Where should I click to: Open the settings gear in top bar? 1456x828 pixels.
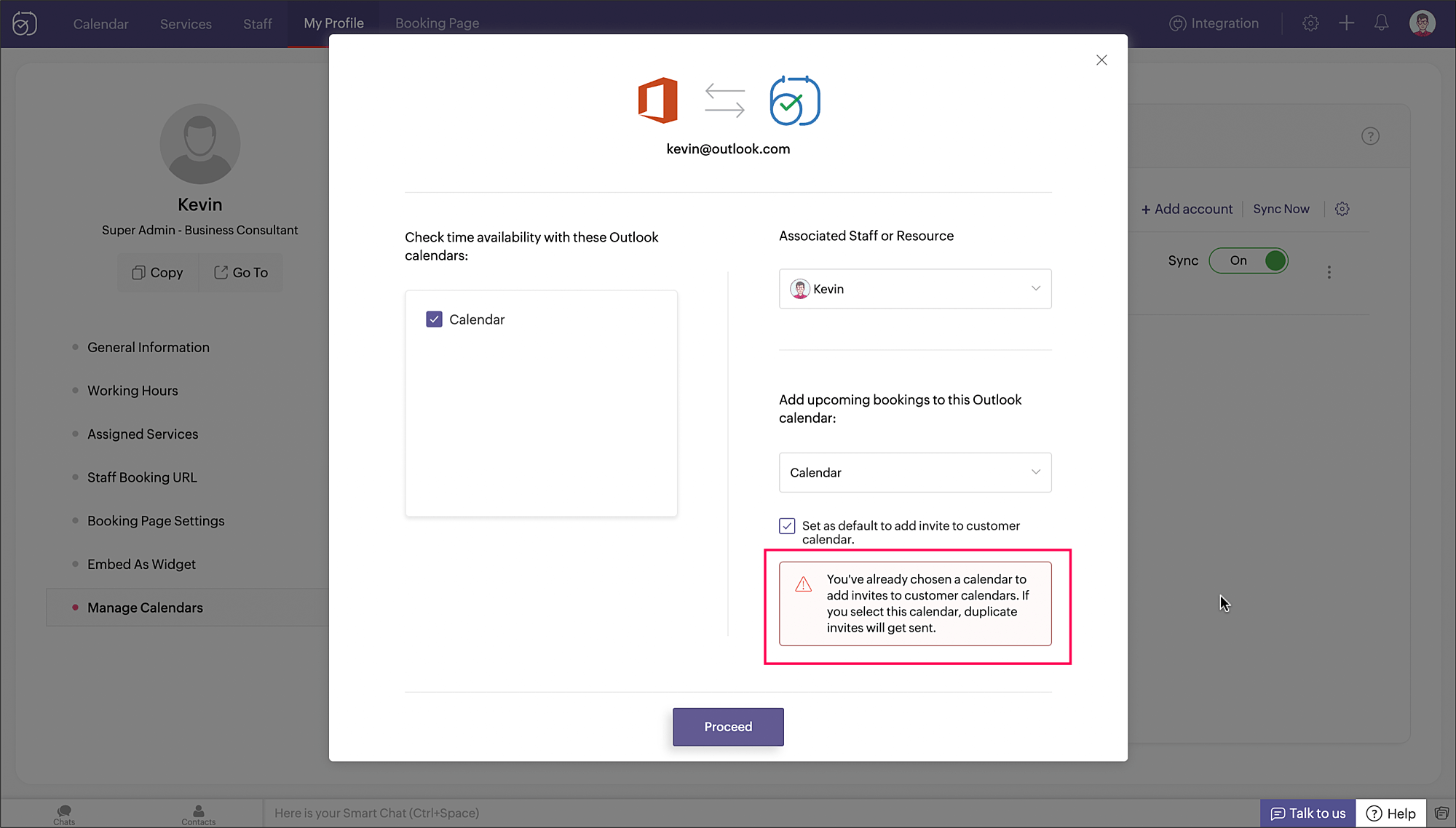[x=1310, y=23]
